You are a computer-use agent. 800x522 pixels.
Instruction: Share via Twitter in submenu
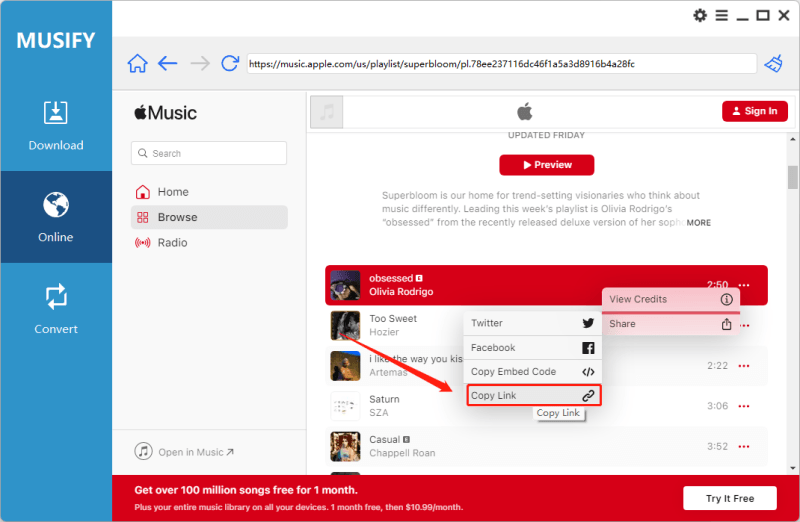click(x=532, y=323)
